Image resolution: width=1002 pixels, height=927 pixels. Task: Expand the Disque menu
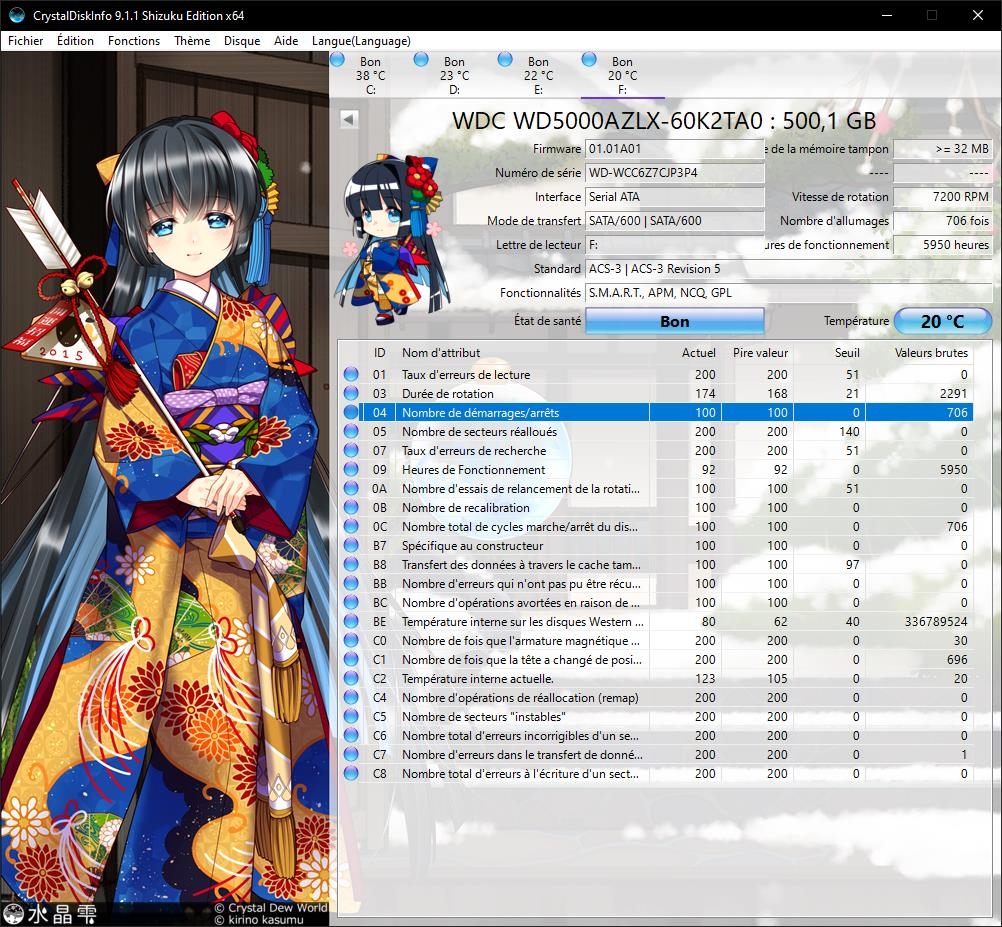[242, 41]
